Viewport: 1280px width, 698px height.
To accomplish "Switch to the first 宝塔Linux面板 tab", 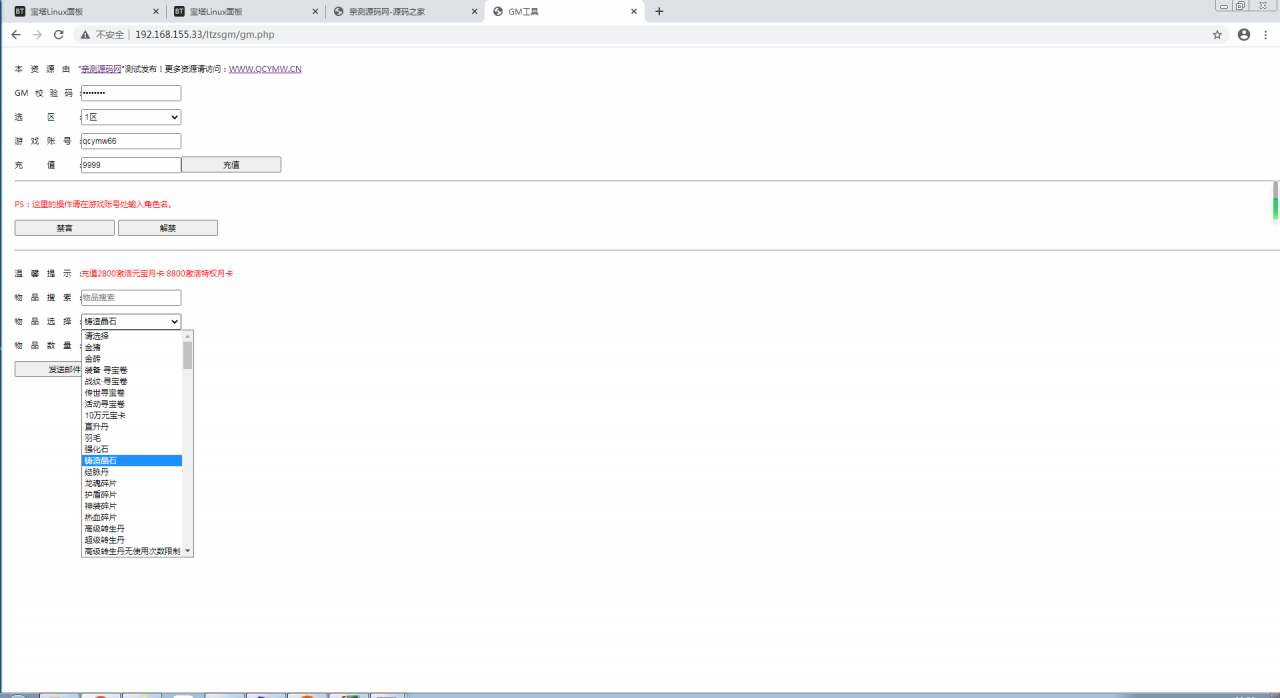I will (x=80, y=11).
